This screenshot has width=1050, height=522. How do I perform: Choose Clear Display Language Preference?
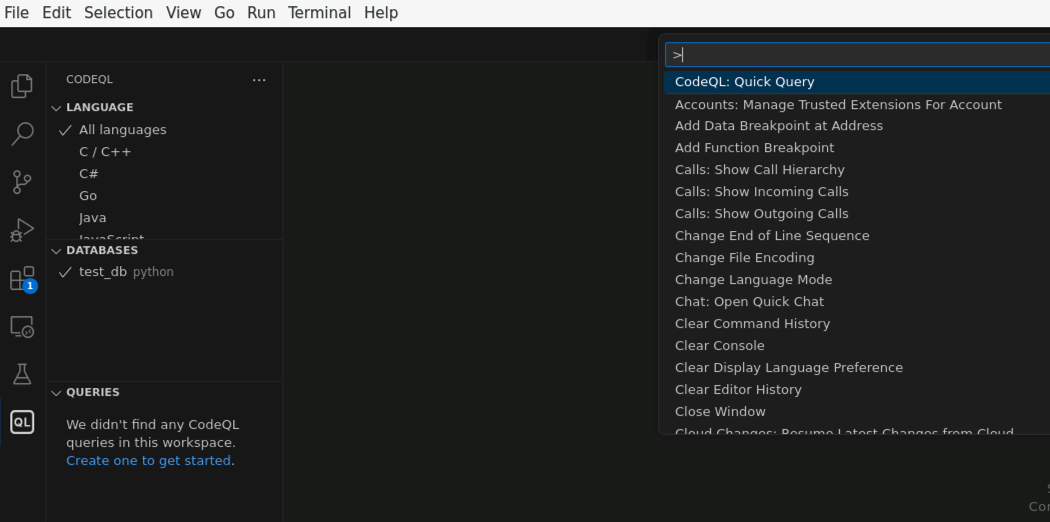point(856,368)
